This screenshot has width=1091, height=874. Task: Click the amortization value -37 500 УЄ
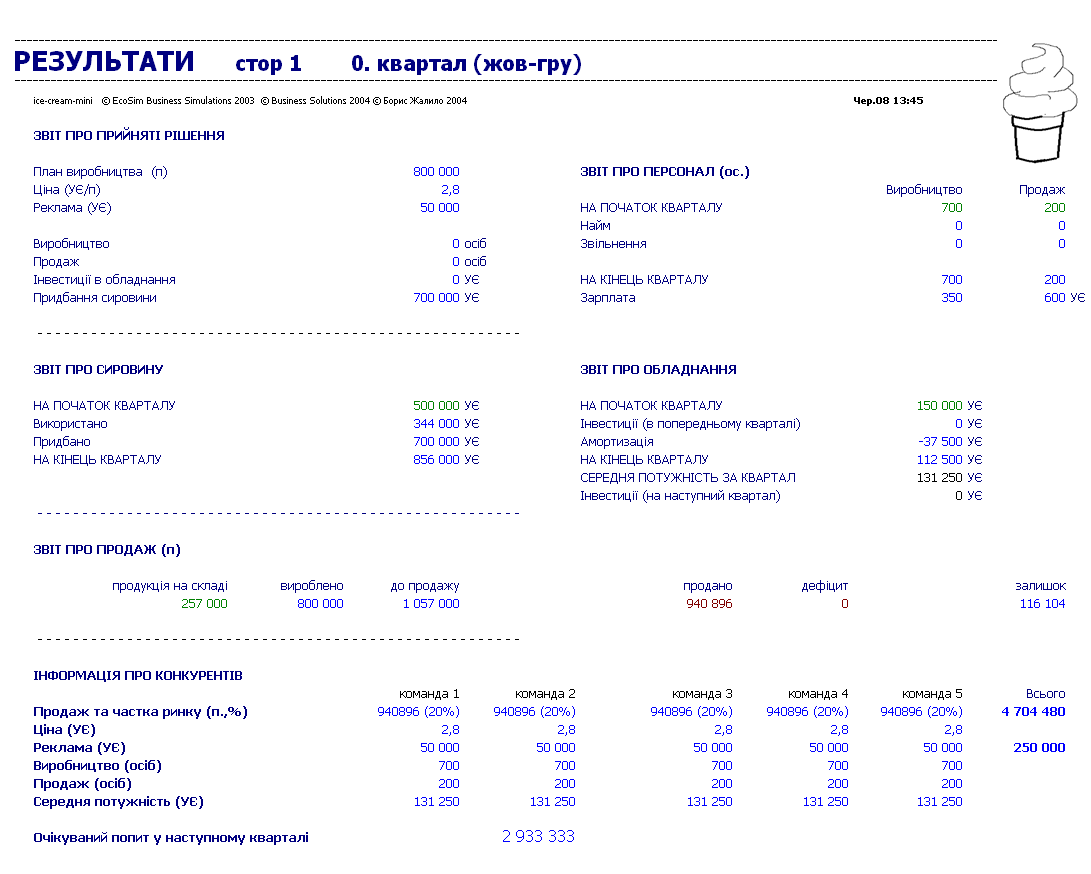pyautogui.click(x=950, y=442)
